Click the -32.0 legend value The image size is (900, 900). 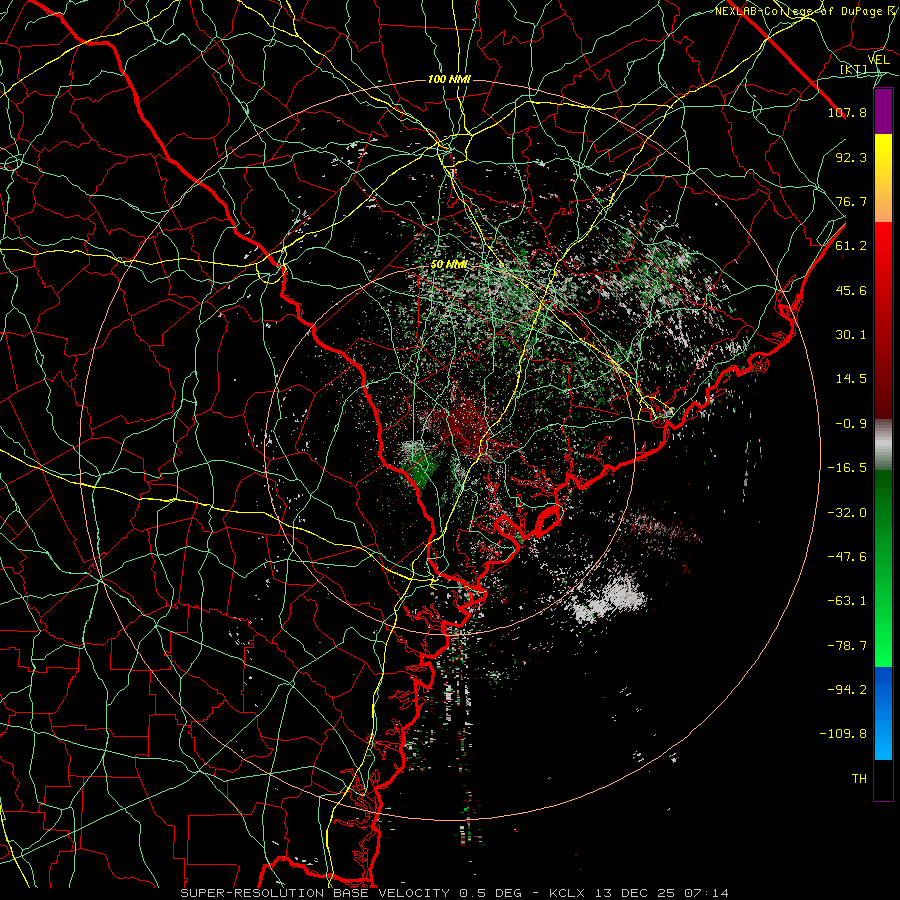coord(847,513)
